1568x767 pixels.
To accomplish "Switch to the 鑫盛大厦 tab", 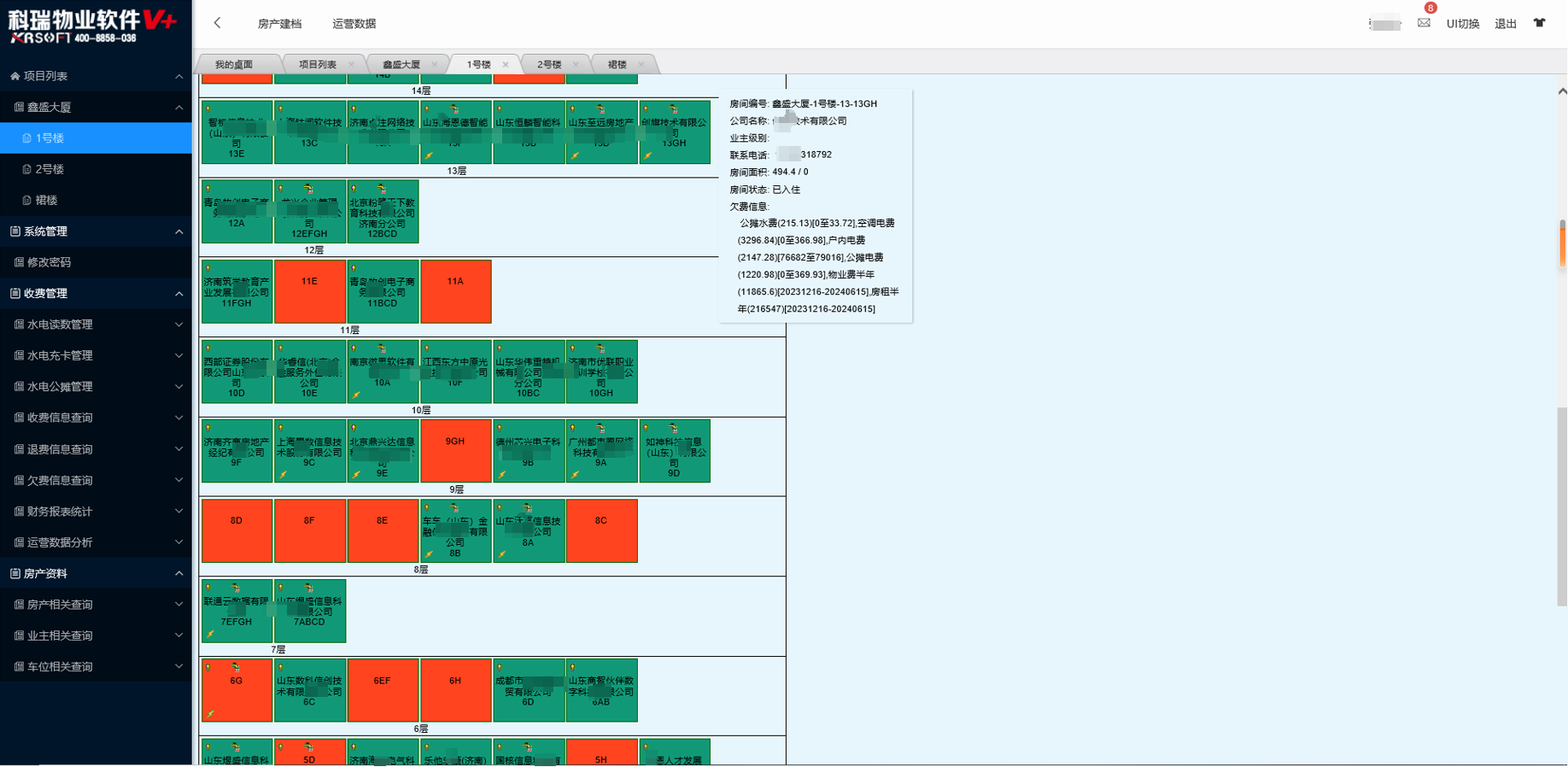I will click(401, 65).
